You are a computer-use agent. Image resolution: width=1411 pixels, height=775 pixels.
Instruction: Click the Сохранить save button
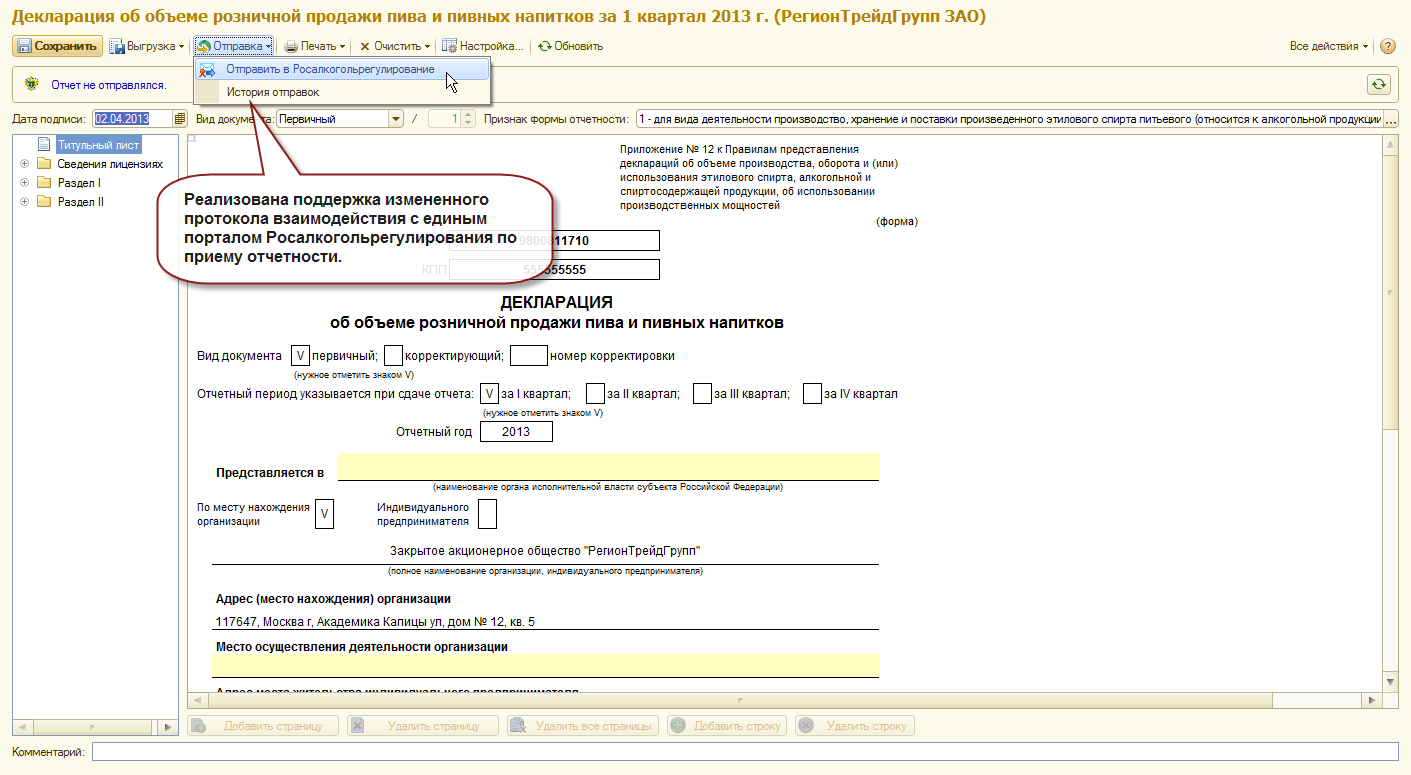(57, 46)
